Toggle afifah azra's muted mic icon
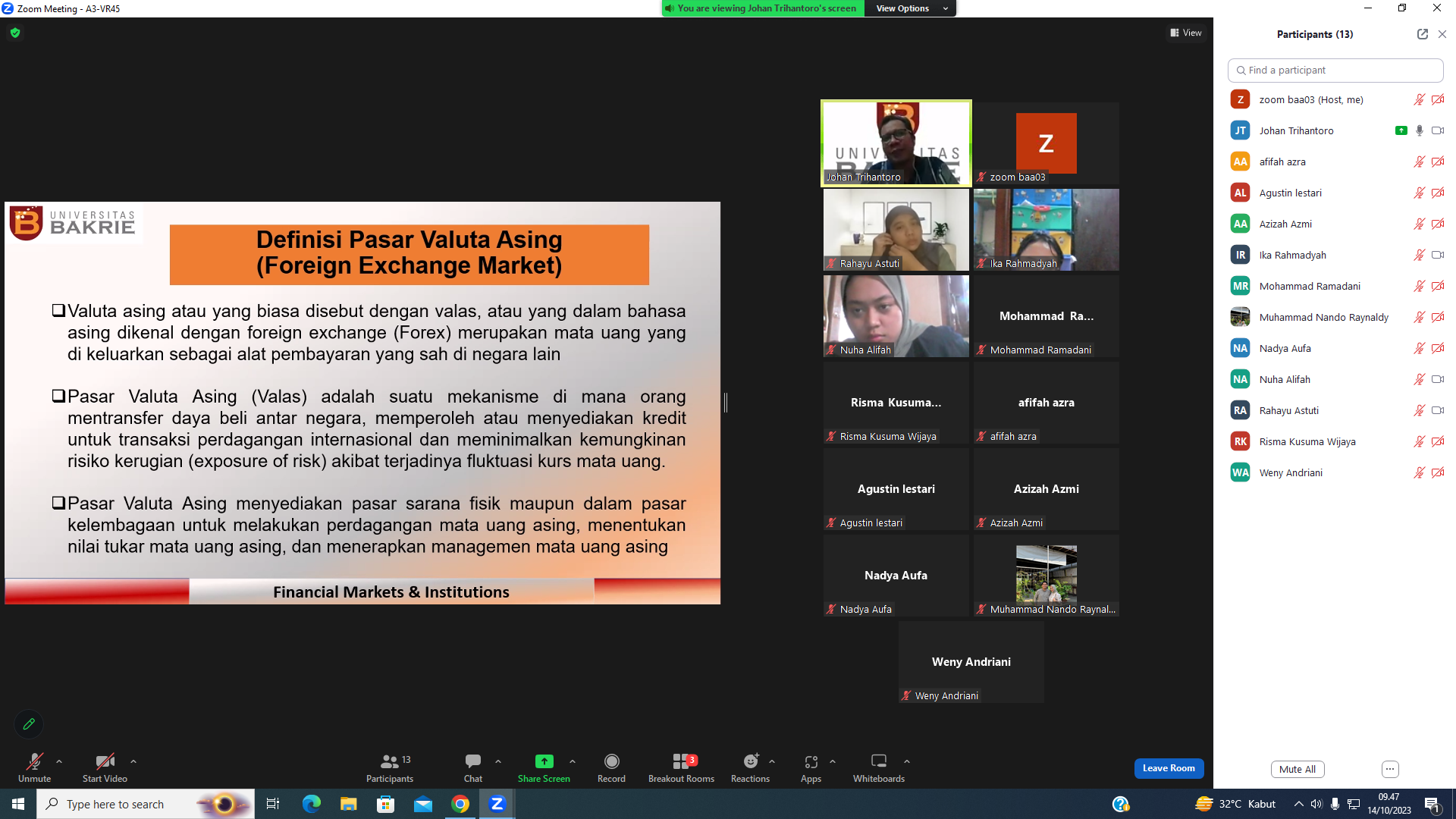 tap(1420, 162)
